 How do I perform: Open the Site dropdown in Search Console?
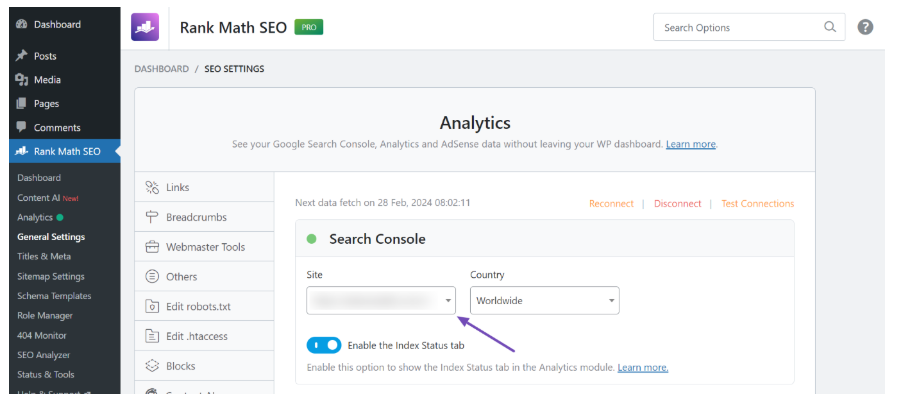pos(381,300)
